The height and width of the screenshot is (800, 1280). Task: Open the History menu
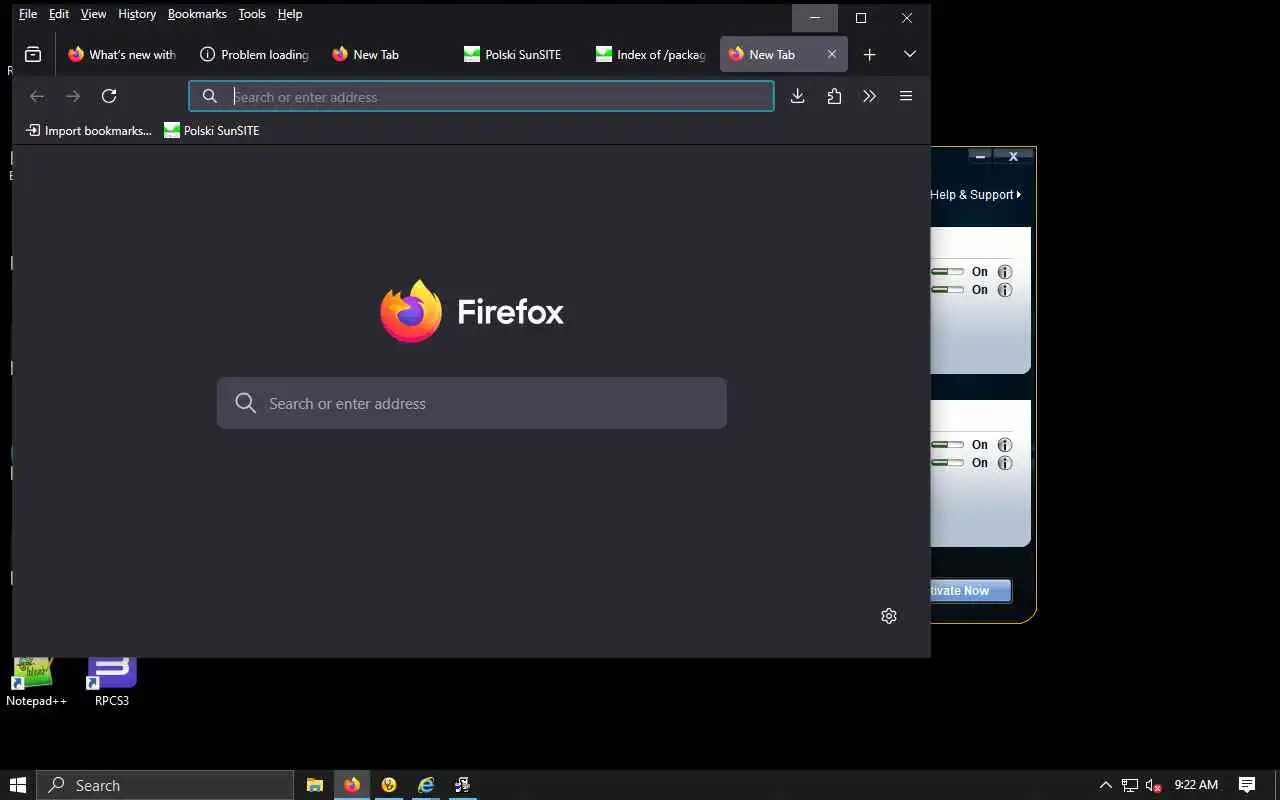pyautogui.click(x=137, y=14)
